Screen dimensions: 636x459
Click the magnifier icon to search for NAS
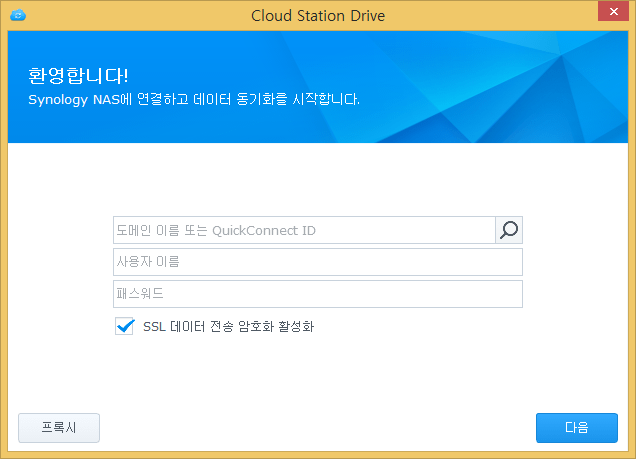[x=509, y=230]
